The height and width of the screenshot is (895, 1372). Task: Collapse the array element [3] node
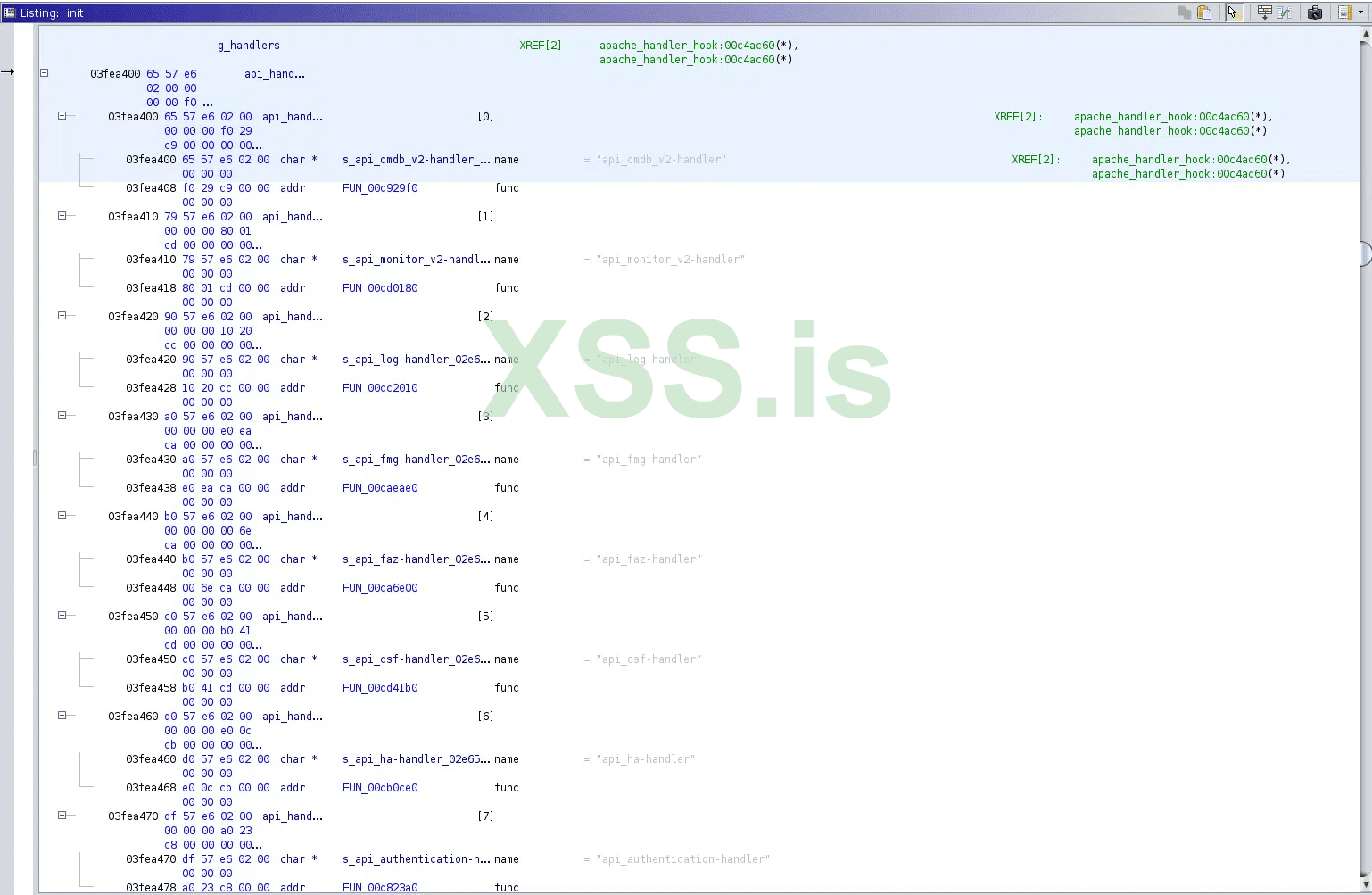pyautogui.click(x=62, y=416)
